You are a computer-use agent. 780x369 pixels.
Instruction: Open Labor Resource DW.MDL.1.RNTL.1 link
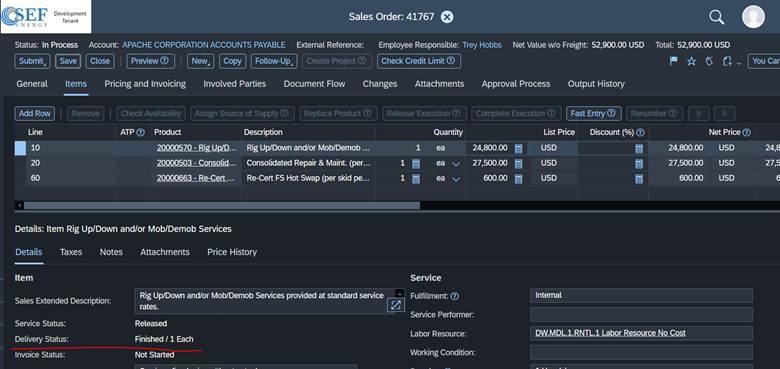[x=610, y=333]
